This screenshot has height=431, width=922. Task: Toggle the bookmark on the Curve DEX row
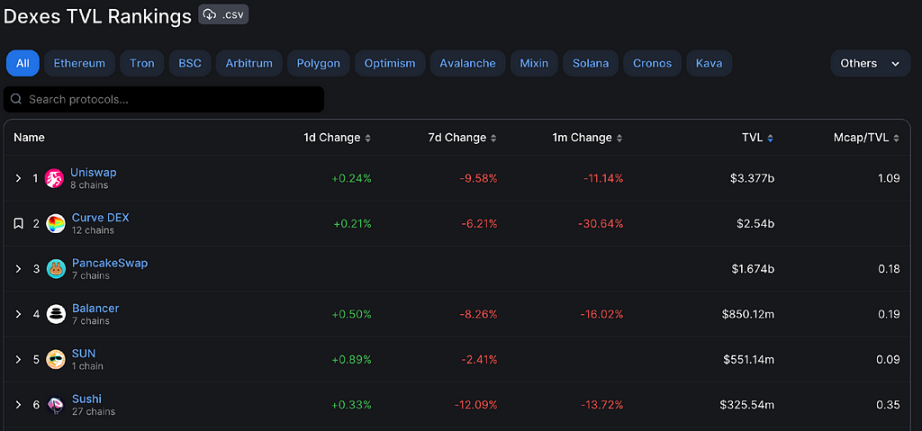[18, 223]
